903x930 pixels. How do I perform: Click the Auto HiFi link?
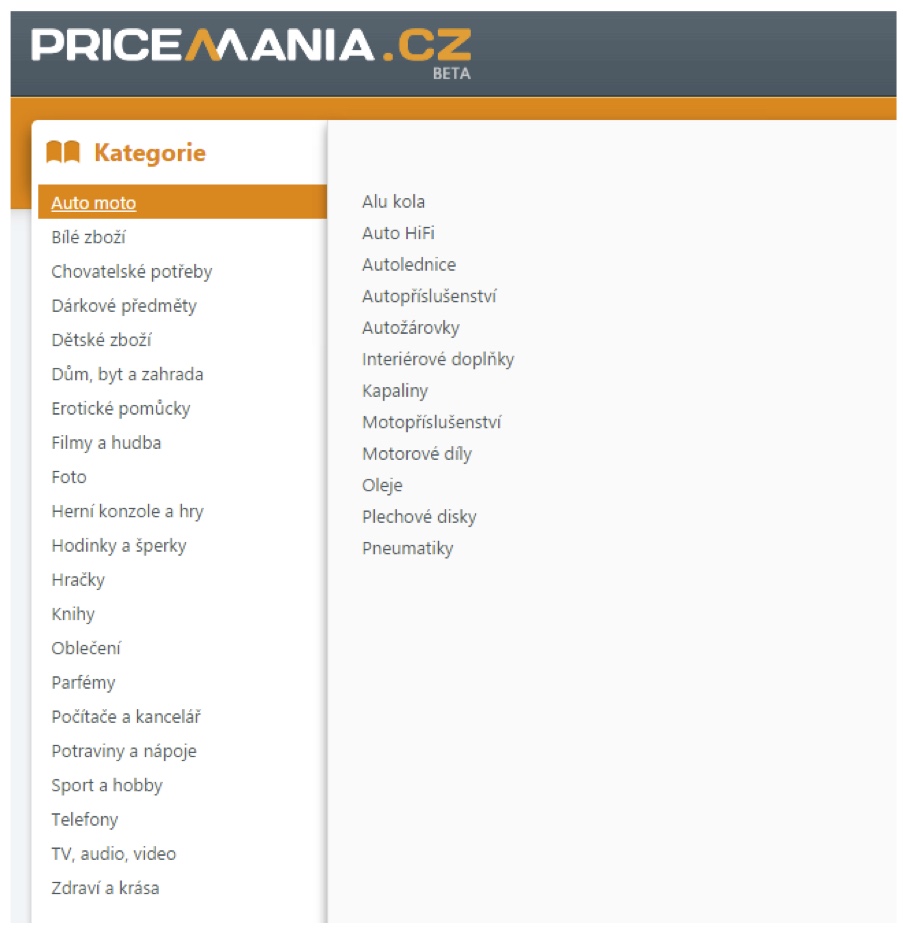398,233
